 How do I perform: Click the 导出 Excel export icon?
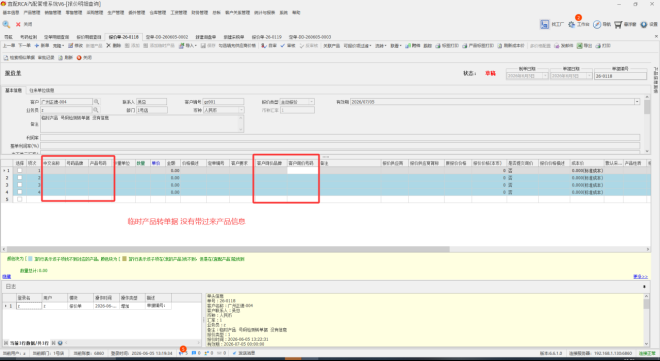(x=580, y=45)
